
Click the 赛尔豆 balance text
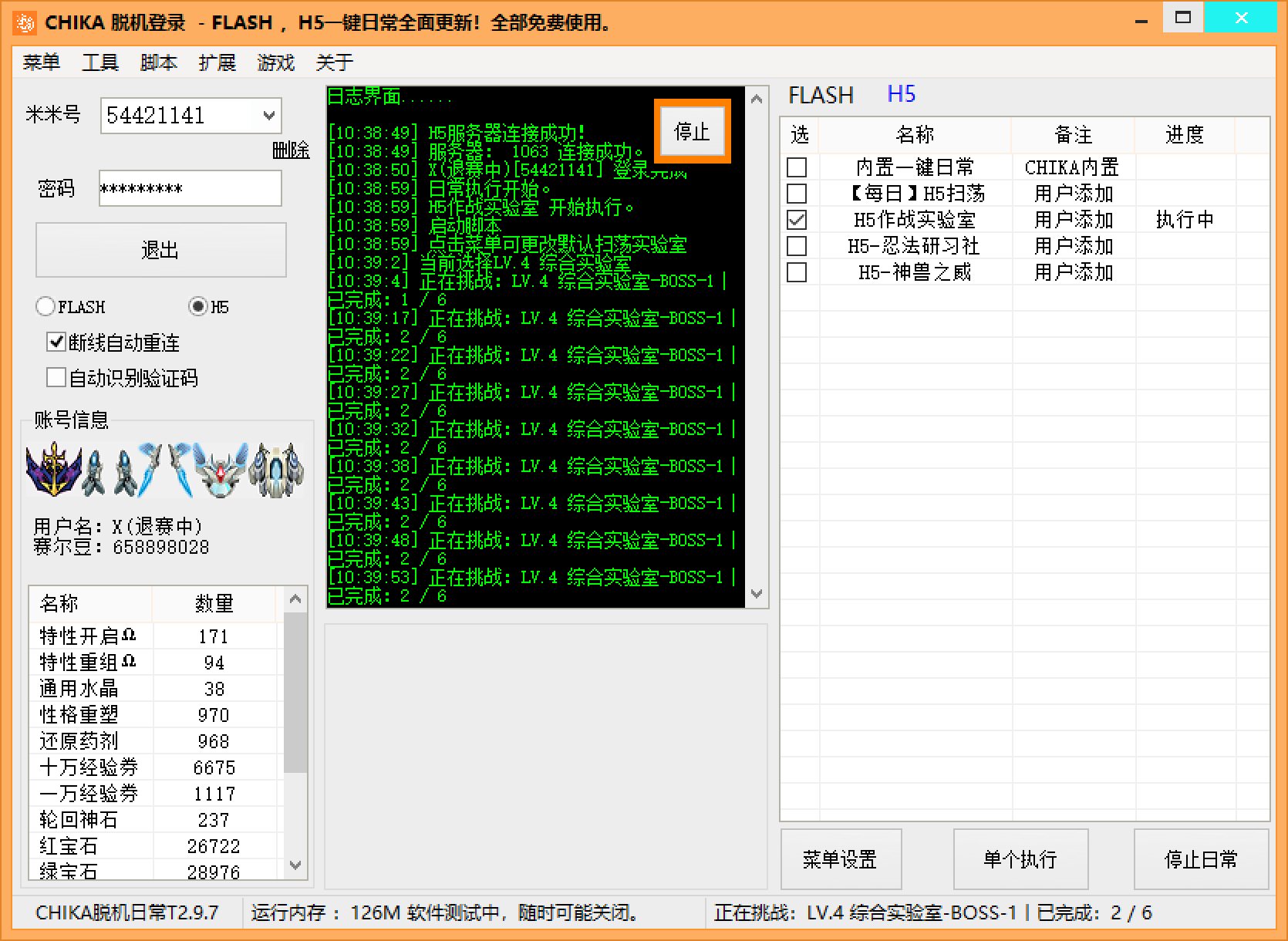(121, 547)
